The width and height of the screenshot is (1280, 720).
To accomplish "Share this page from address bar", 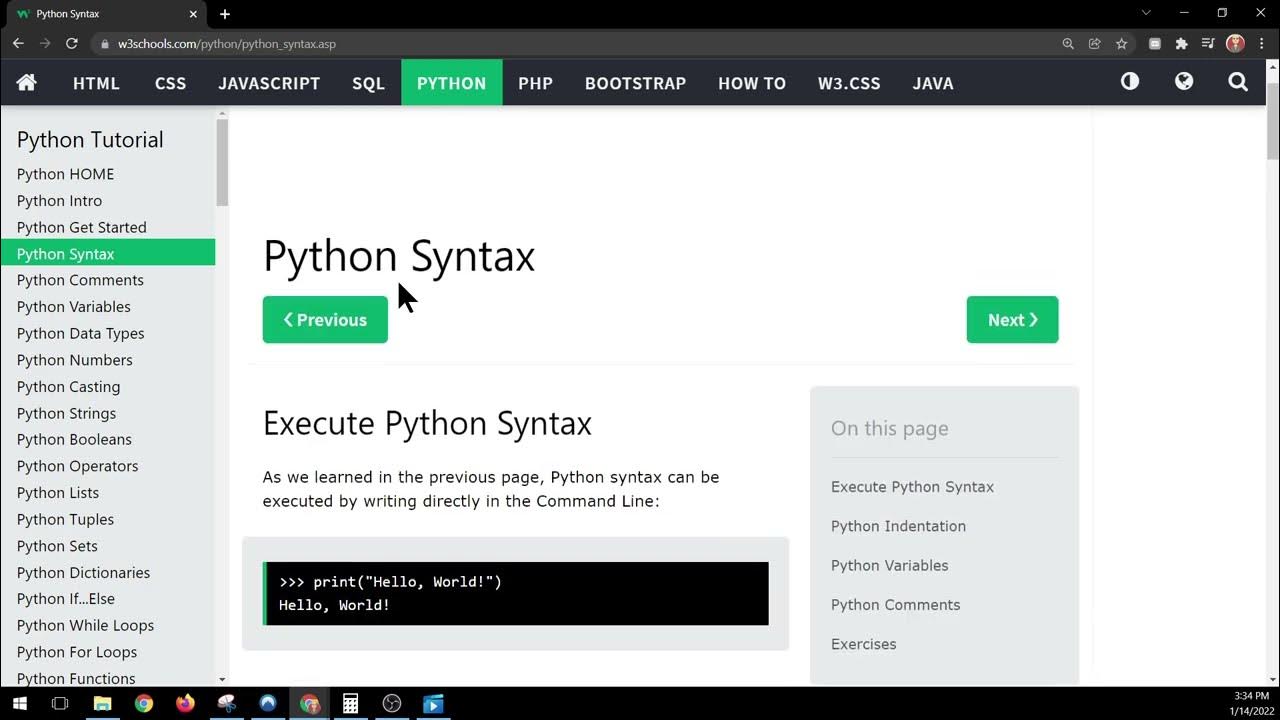I will pyautogui.click(x=1095, y=44).
